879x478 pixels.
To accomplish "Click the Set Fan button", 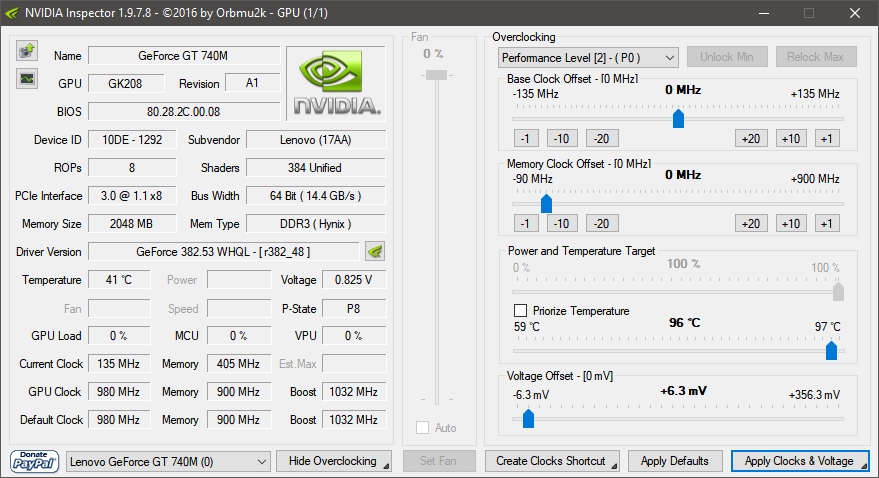I will click(439, 461).
